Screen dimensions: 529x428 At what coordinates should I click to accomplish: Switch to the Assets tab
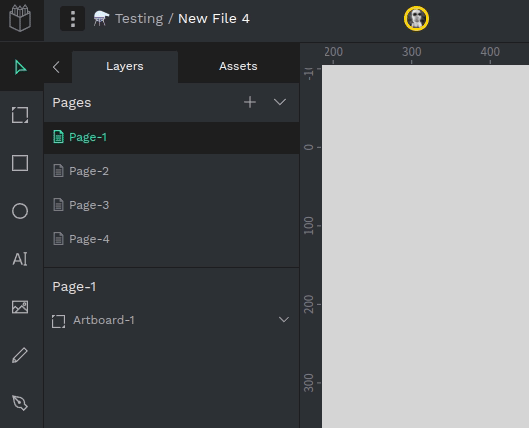click(238, 66)
